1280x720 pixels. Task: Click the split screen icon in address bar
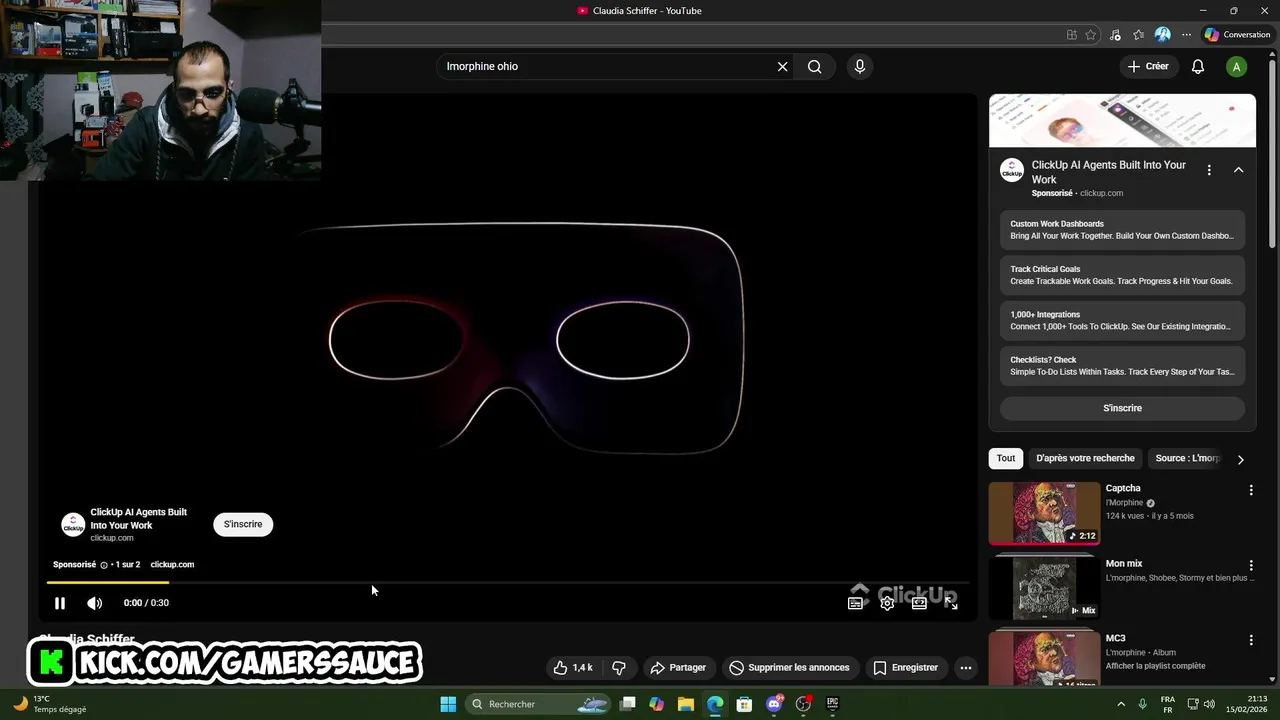click(x=1072, y=35)
